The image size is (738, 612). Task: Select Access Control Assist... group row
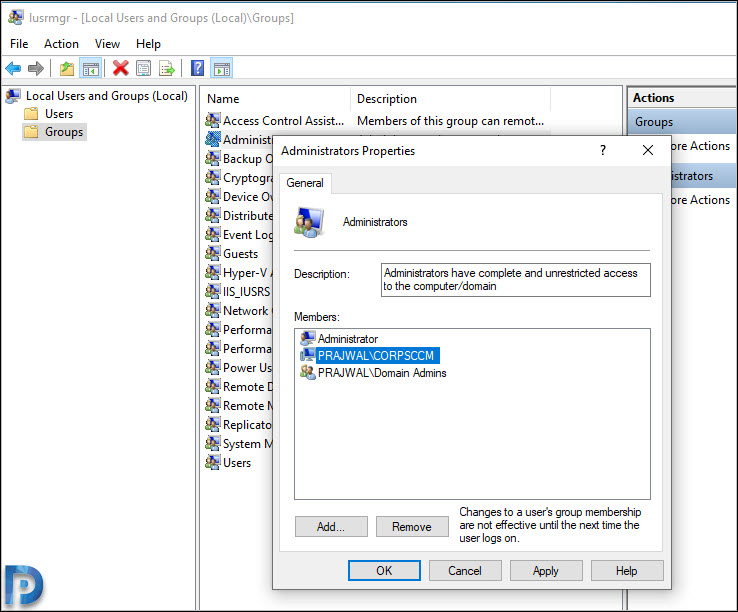pyautogui.click(x=376, y=121)
